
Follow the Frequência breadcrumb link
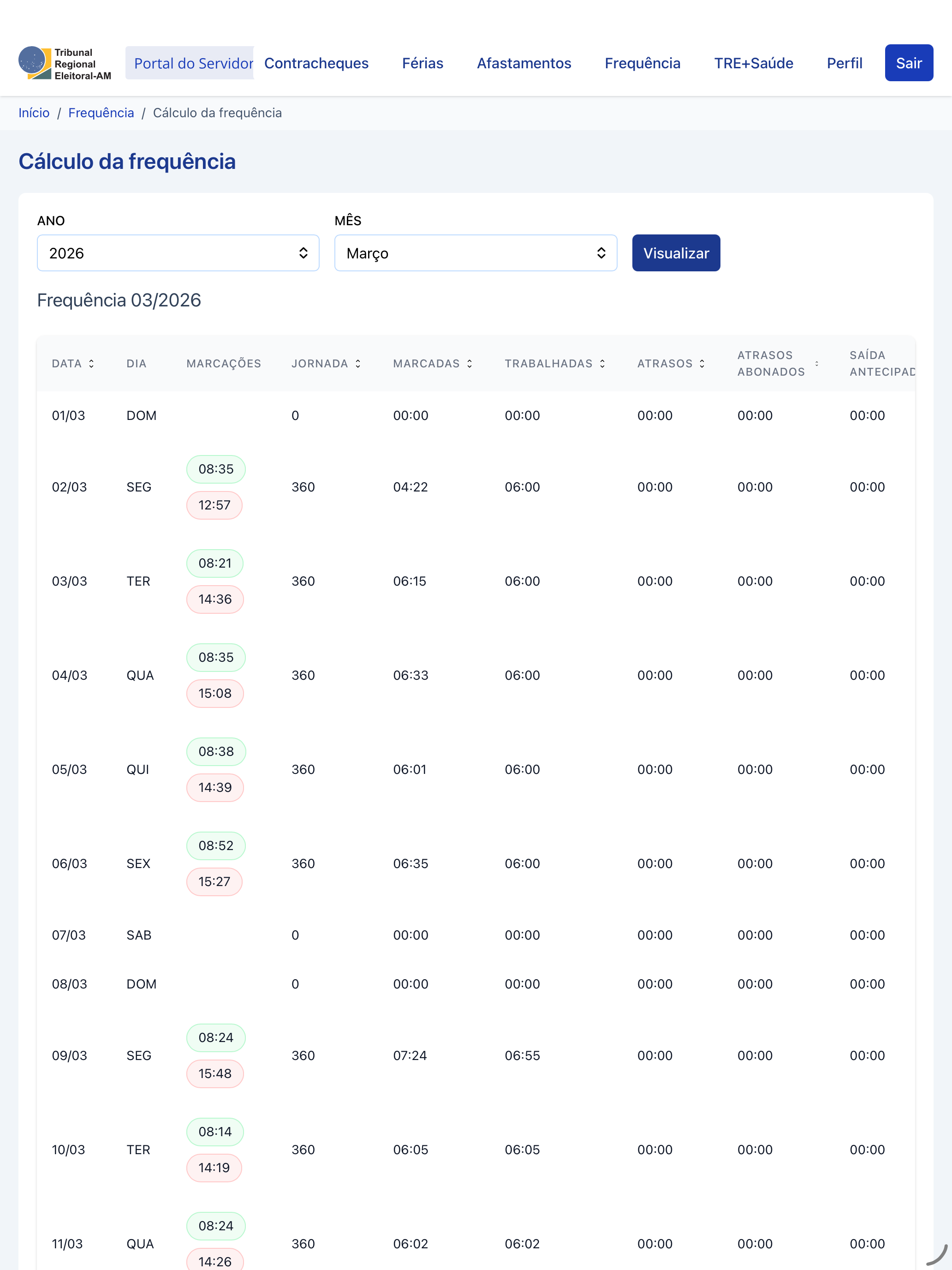(x=101, y=113)
